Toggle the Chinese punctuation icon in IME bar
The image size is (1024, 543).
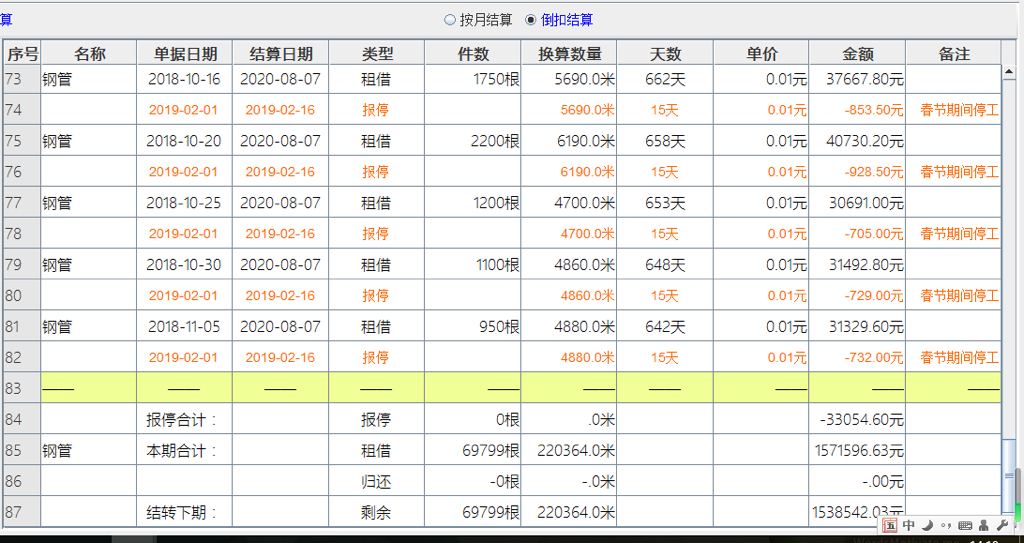946,525
